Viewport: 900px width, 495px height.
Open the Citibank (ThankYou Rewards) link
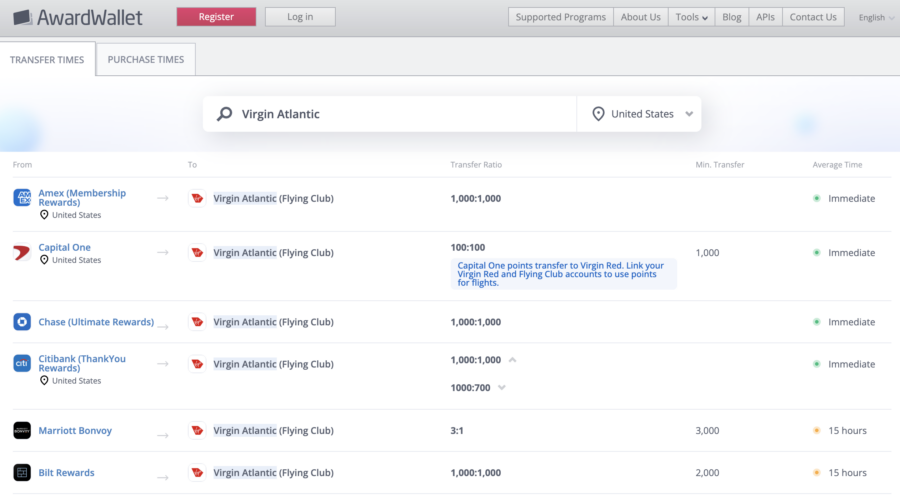click(x=82, y=363)
